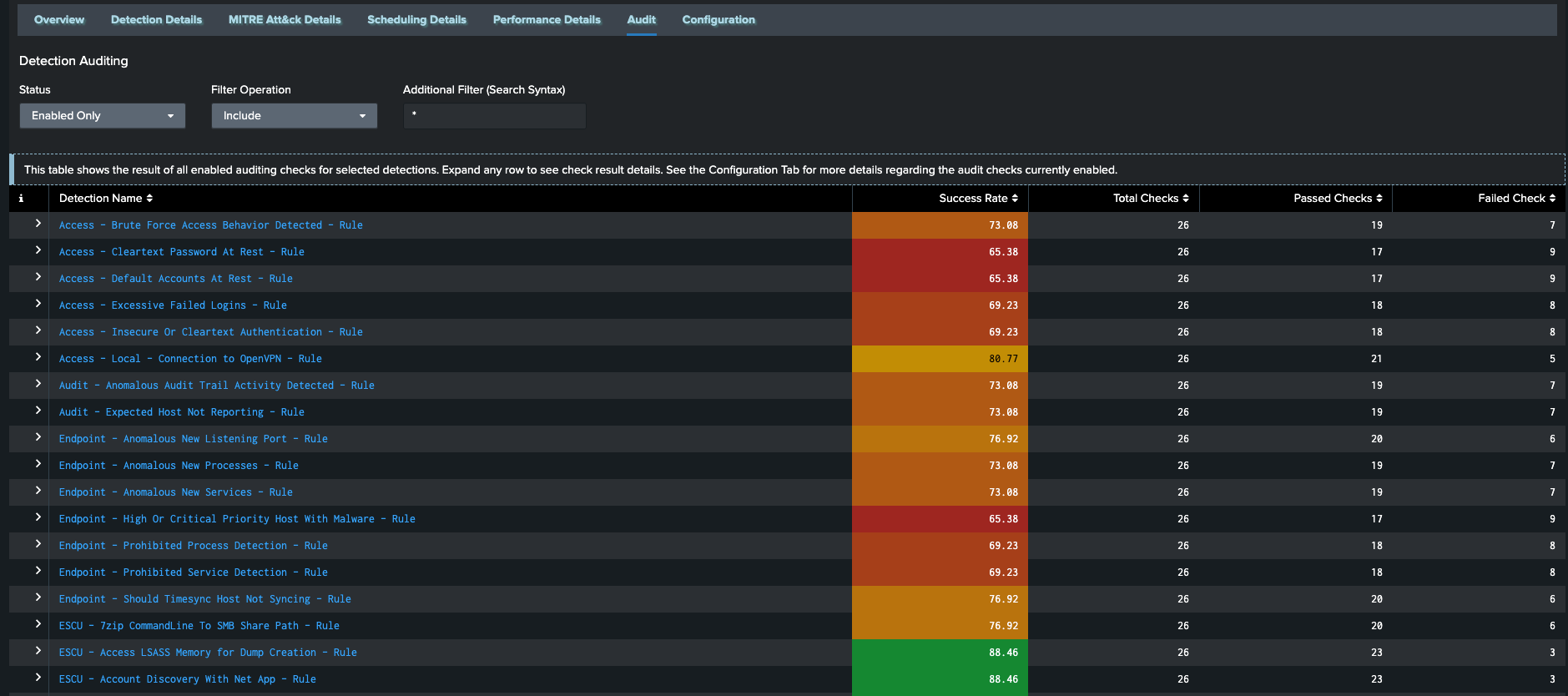Click 69.23 cell for Excessive Failed Logins row

pyautogui.click(x=940, y=305)
